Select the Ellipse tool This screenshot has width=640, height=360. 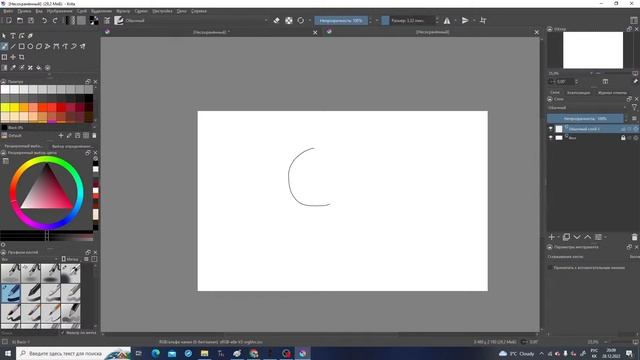tap(30, 47)
